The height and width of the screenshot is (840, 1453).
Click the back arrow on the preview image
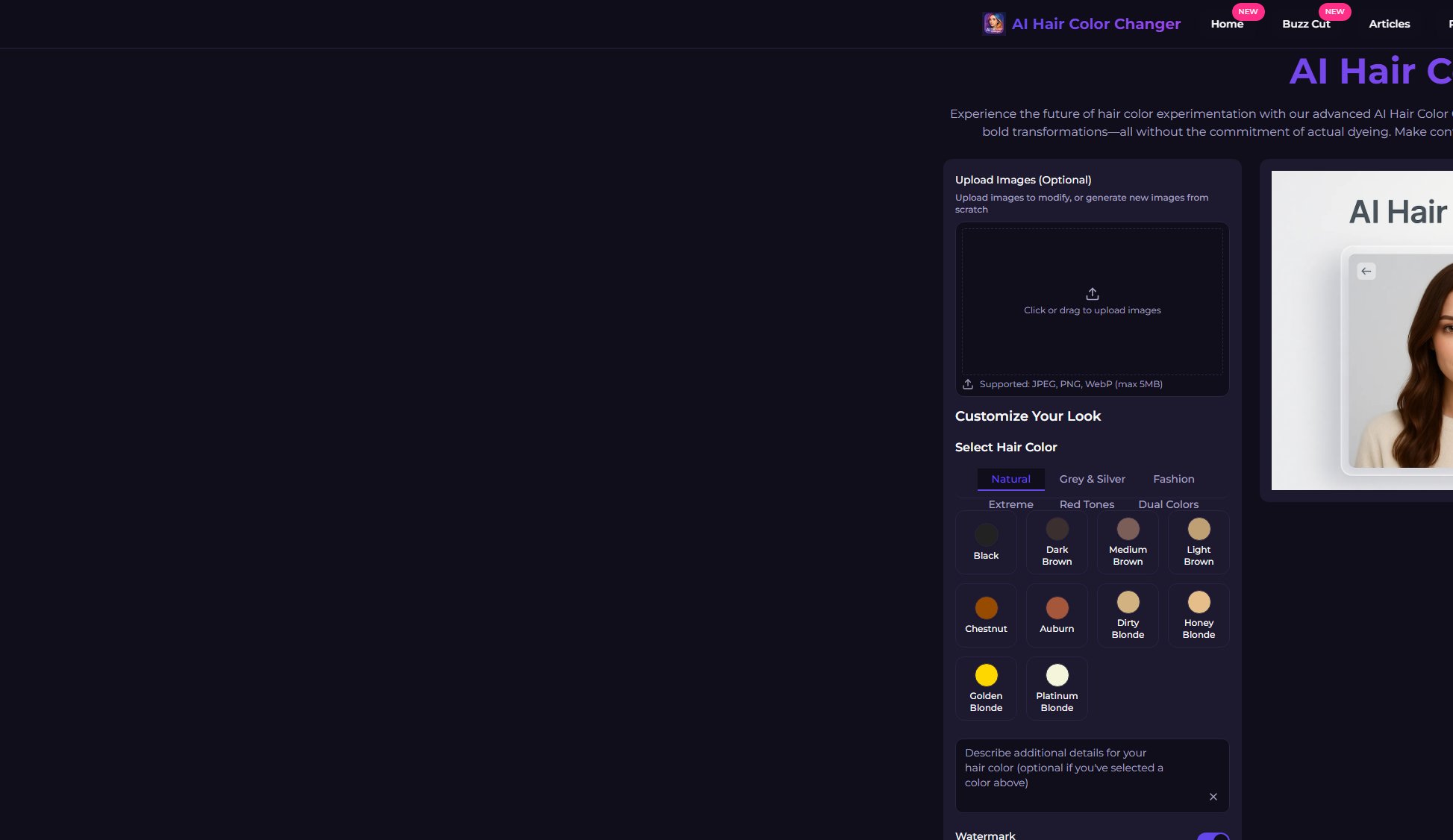1366,272
